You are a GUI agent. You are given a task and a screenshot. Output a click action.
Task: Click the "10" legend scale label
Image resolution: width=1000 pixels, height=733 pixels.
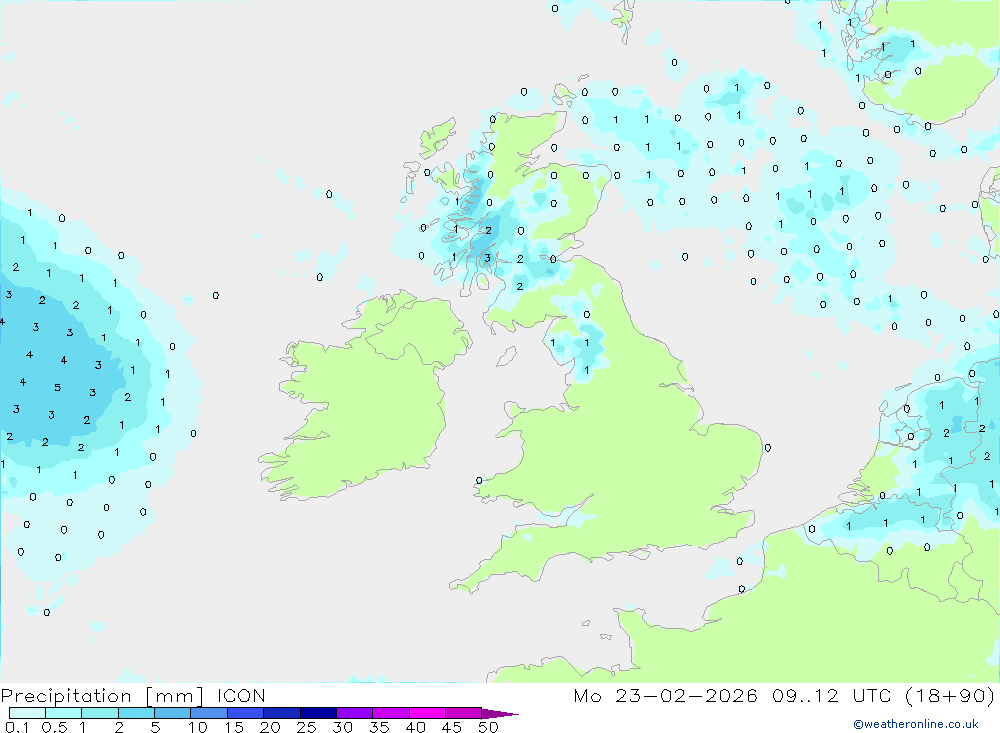click(x=198, y=727)
